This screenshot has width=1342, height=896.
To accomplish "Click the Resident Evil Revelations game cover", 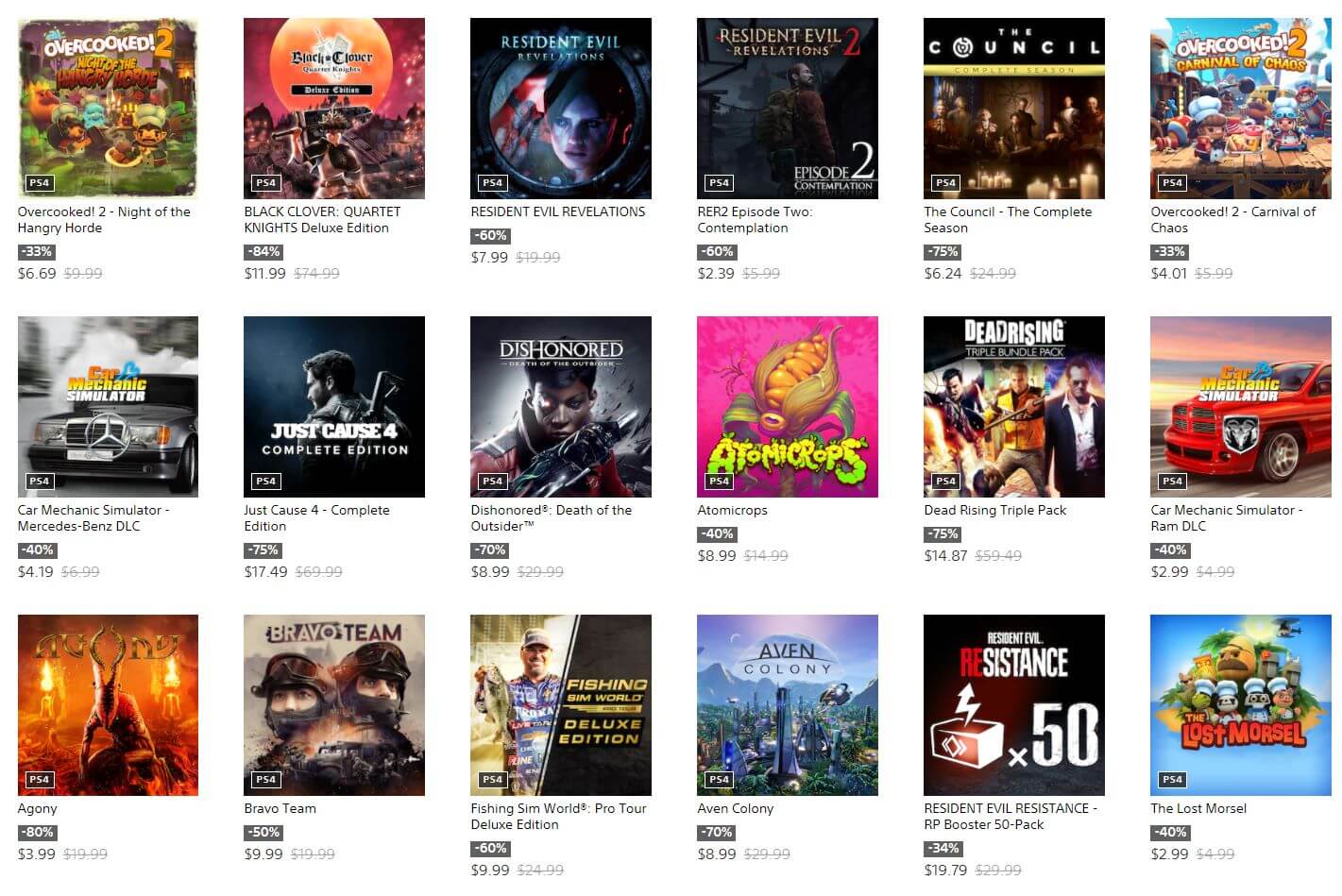I will [x=561, y=109].
